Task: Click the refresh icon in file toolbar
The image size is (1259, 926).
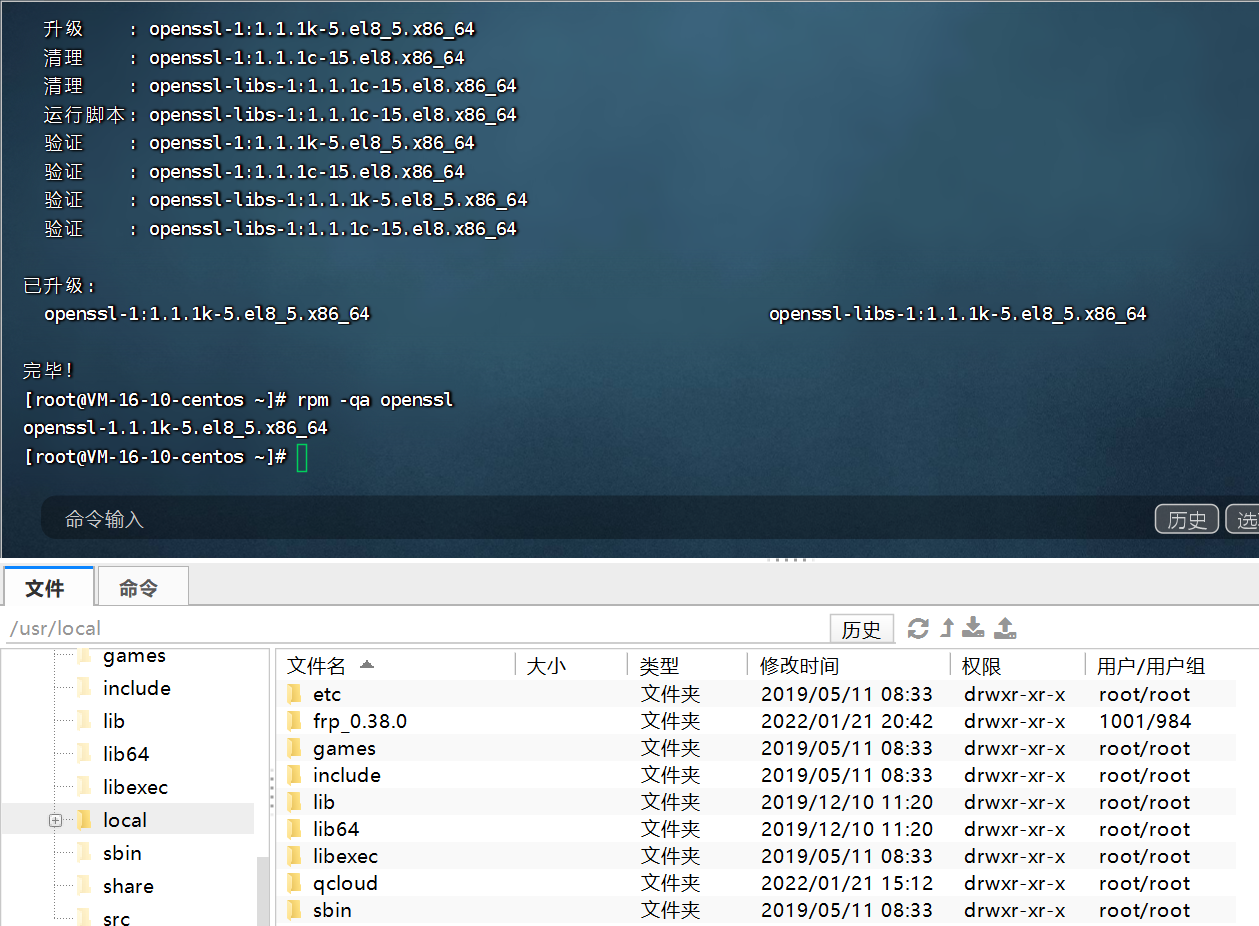Action: [x=918, y=628]
